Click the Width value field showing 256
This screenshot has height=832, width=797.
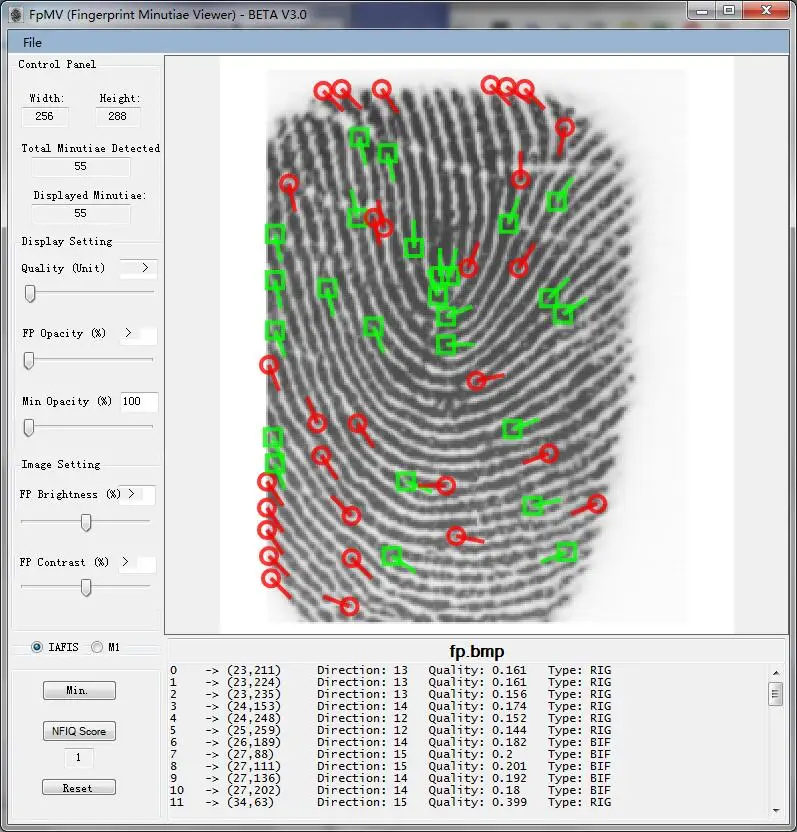point(45,116)
